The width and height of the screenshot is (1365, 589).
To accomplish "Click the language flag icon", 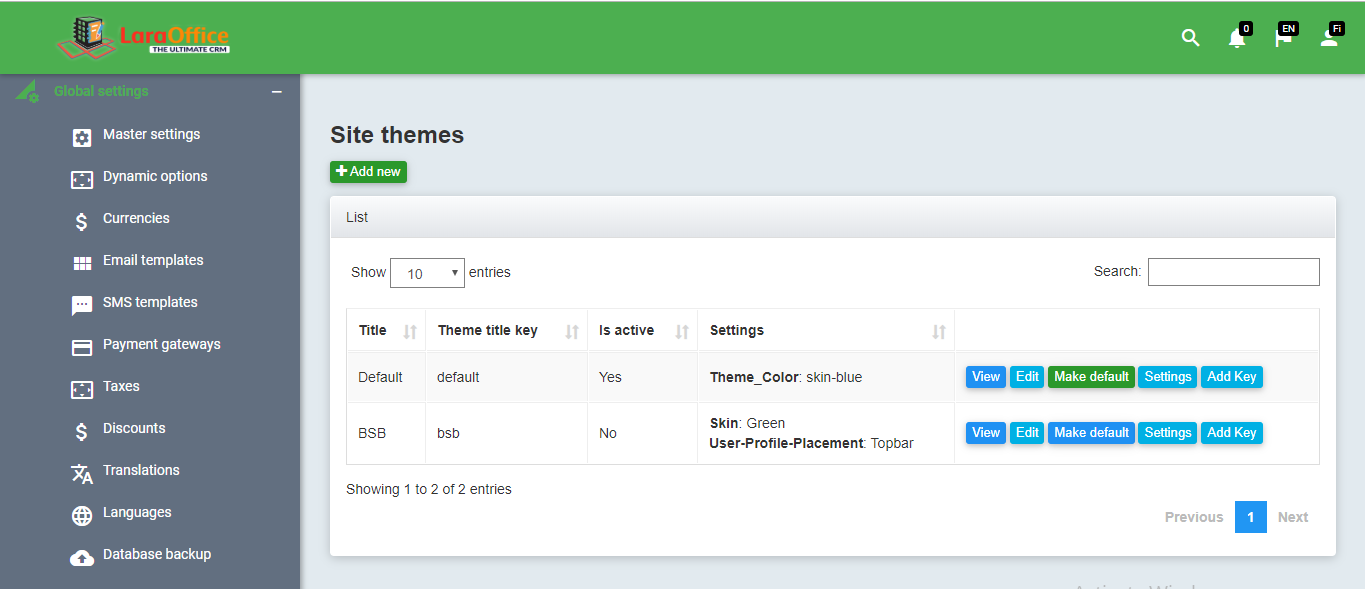I will click(1283, 38).
